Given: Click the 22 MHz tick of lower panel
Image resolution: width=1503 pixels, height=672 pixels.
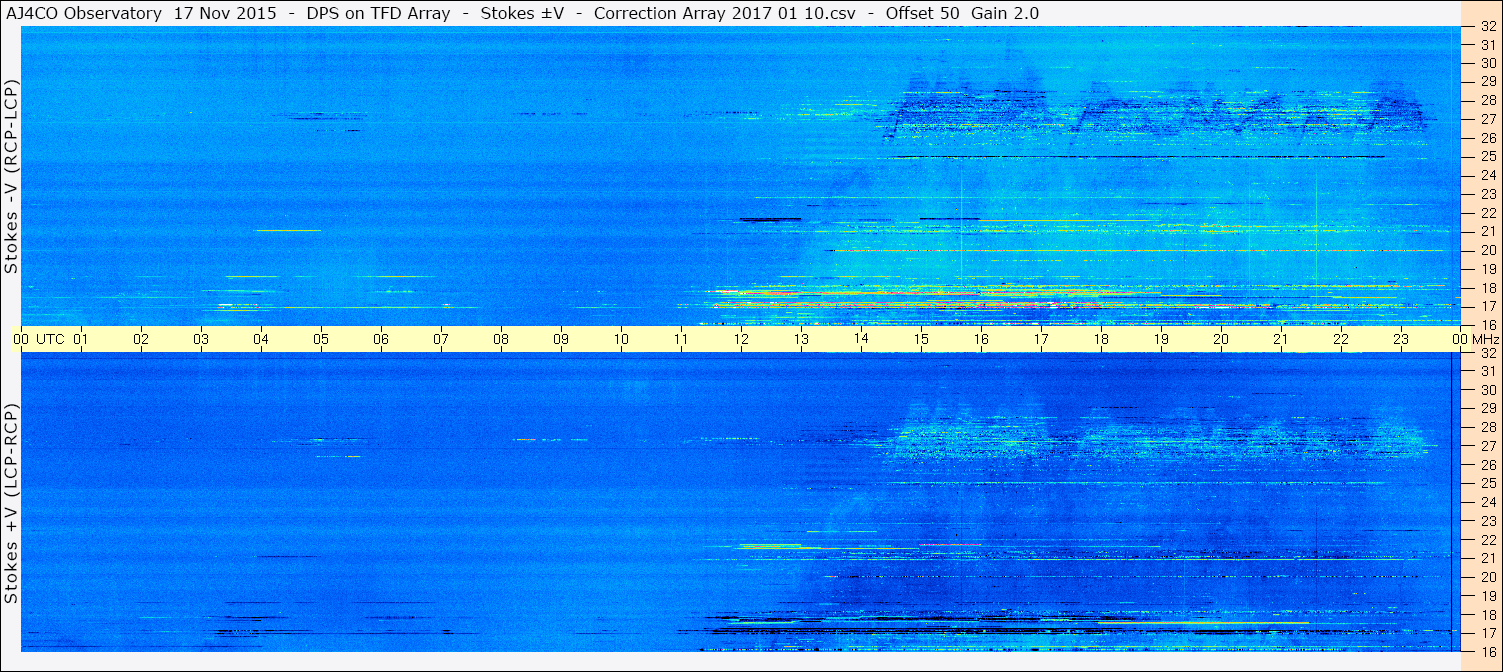Looking at the screenshot, I should point(1488,539).
